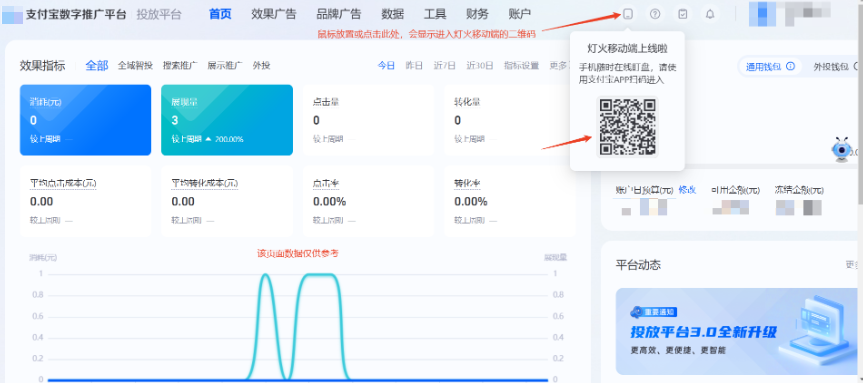Filter data by 昨日
Viewport: 863px width, 383px height.
[414, 65]
